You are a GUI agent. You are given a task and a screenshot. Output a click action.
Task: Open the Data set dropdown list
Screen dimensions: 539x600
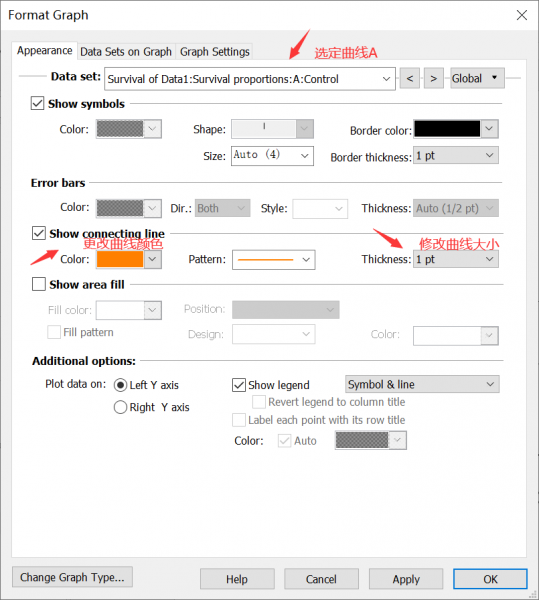coord(250,79)
